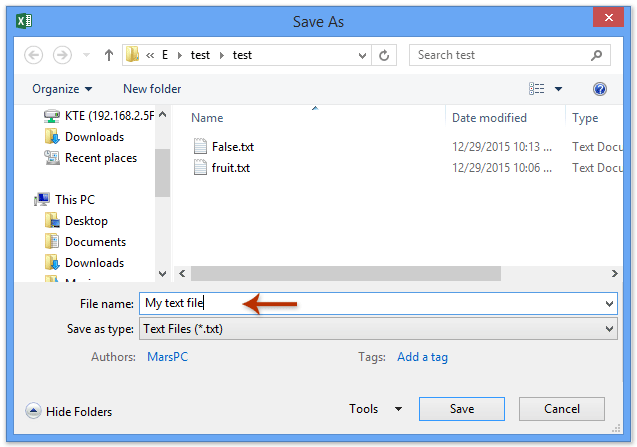Click the Save button

(x=461, y=409)
